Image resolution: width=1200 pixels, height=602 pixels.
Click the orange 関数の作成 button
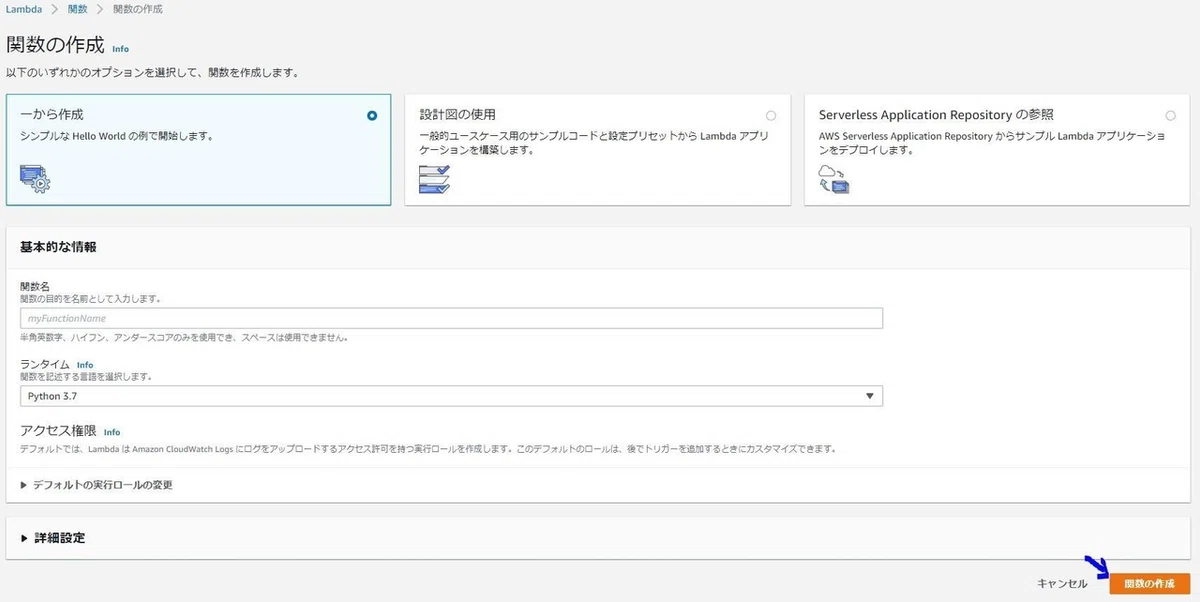[1149, 584]
